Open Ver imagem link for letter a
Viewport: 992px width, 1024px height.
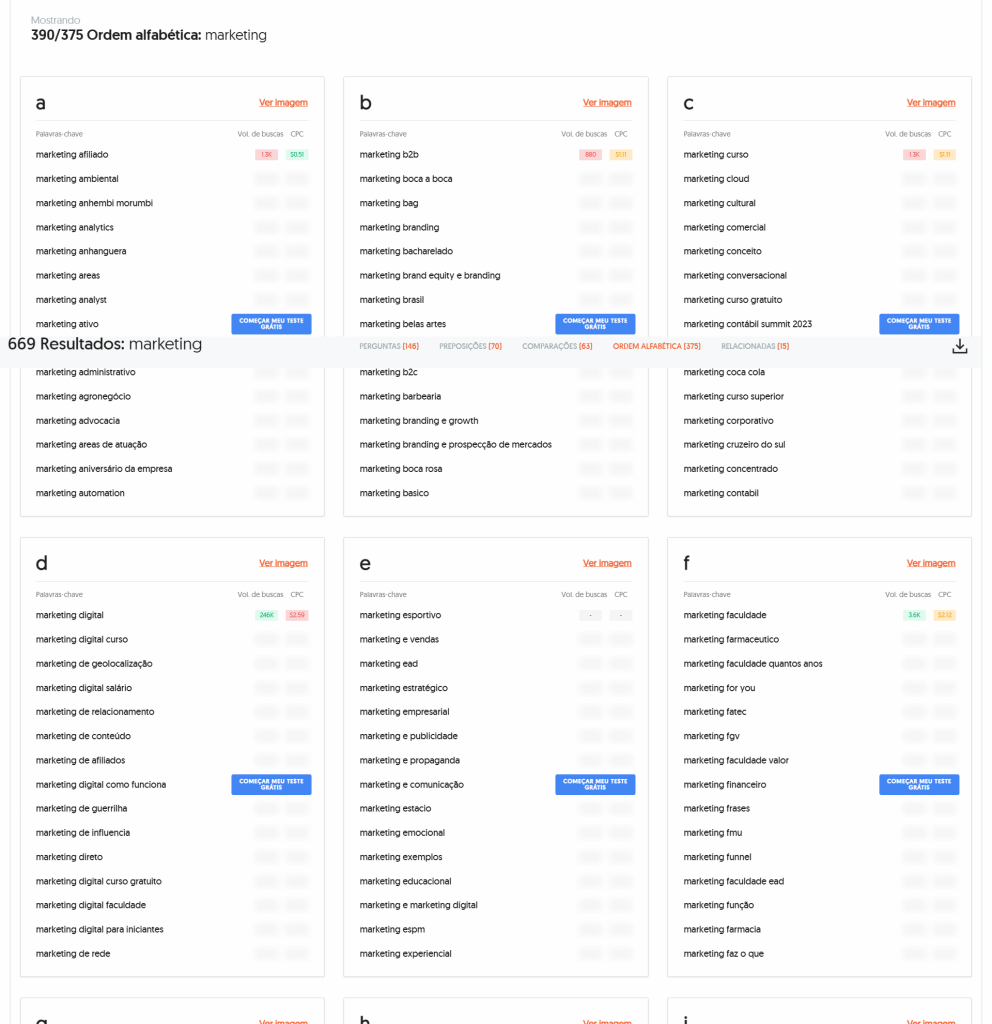[283, 103]
